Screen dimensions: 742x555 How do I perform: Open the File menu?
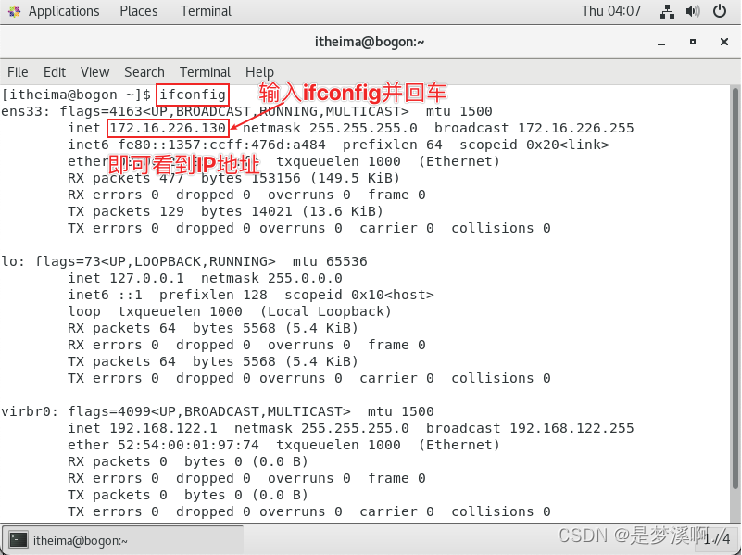(x=18, y=72)
